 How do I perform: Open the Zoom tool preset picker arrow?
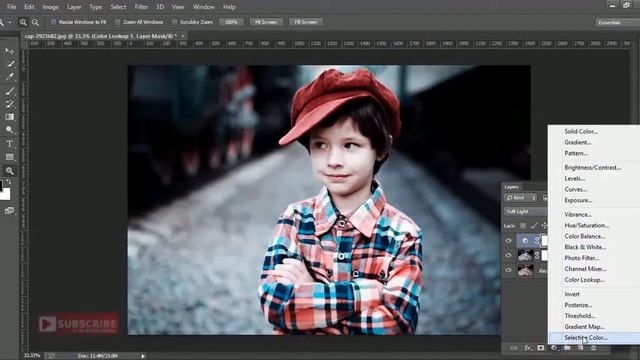coord(9,22)
